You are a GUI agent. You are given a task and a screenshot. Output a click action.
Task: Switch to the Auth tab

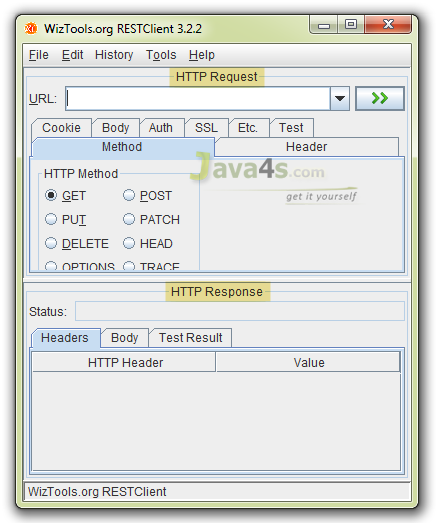tap(161, 128)
